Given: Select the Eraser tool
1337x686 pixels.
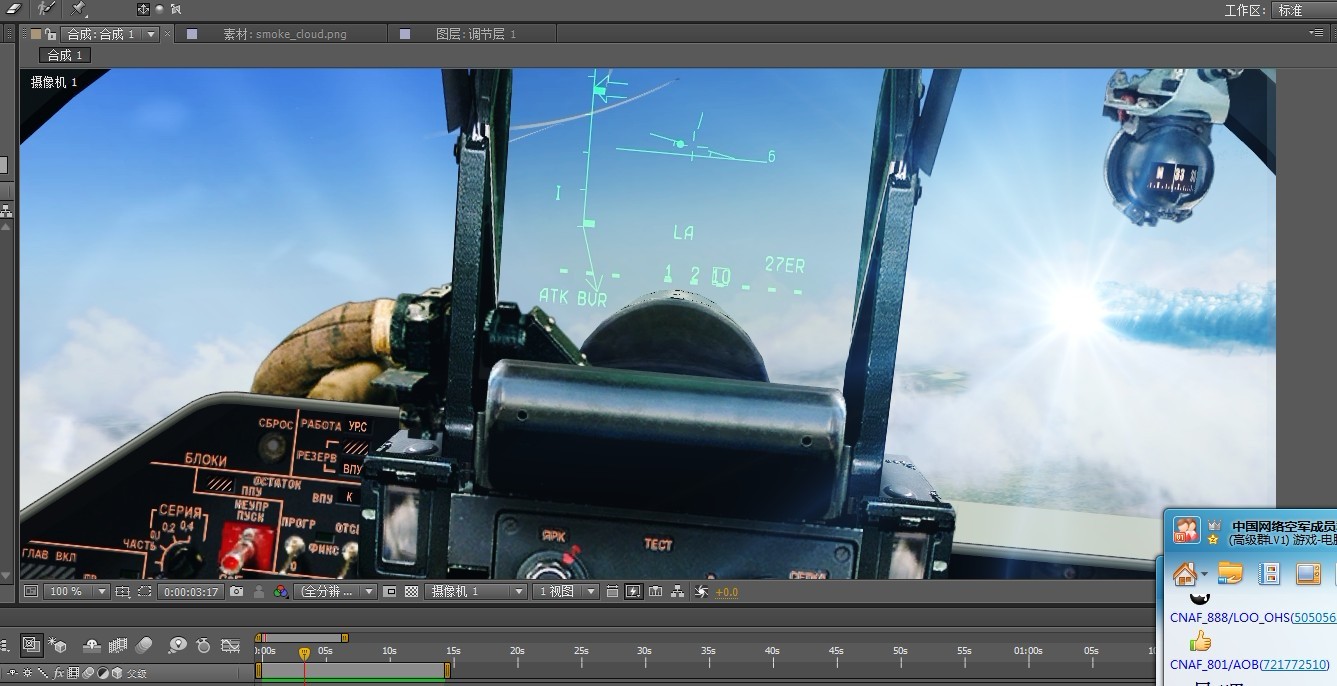Looking at the screenshot, I should [14, 8].
